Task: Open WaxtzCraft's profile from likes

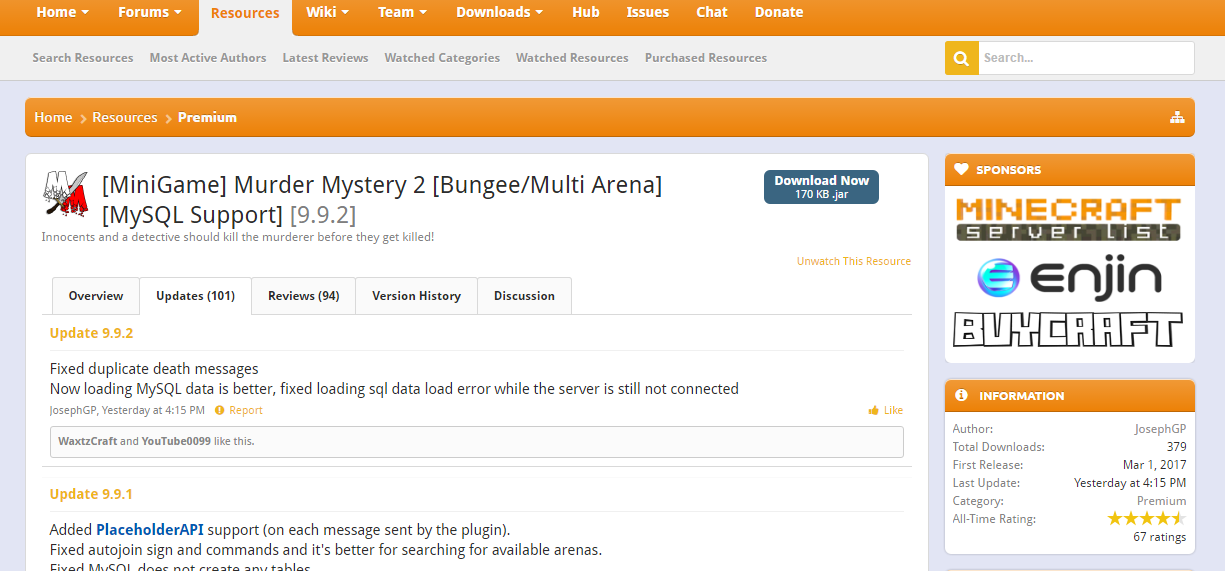Action: coord(87,441)
